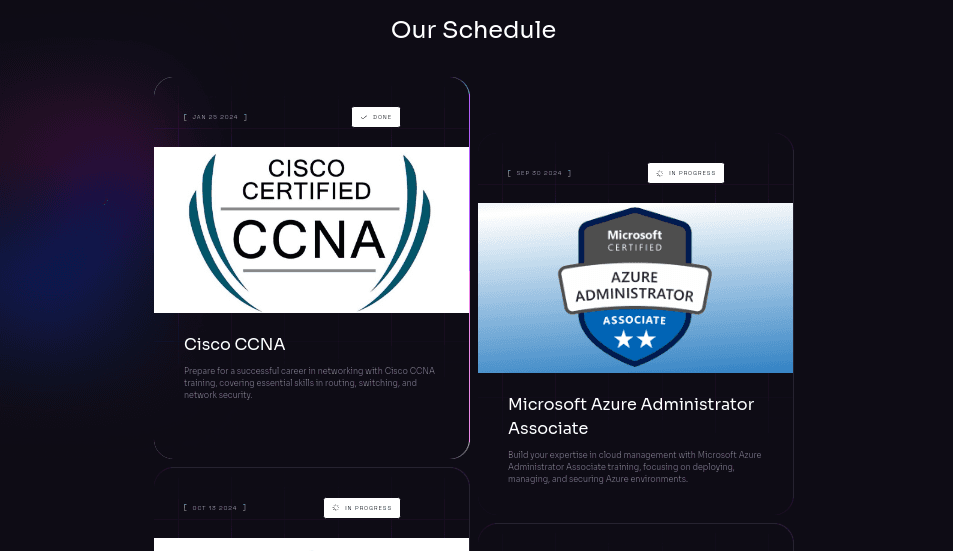Screen dimensions: 953x551
Task: Click the spinner icon on the OCT 13 card
Action: coord(336,508)
